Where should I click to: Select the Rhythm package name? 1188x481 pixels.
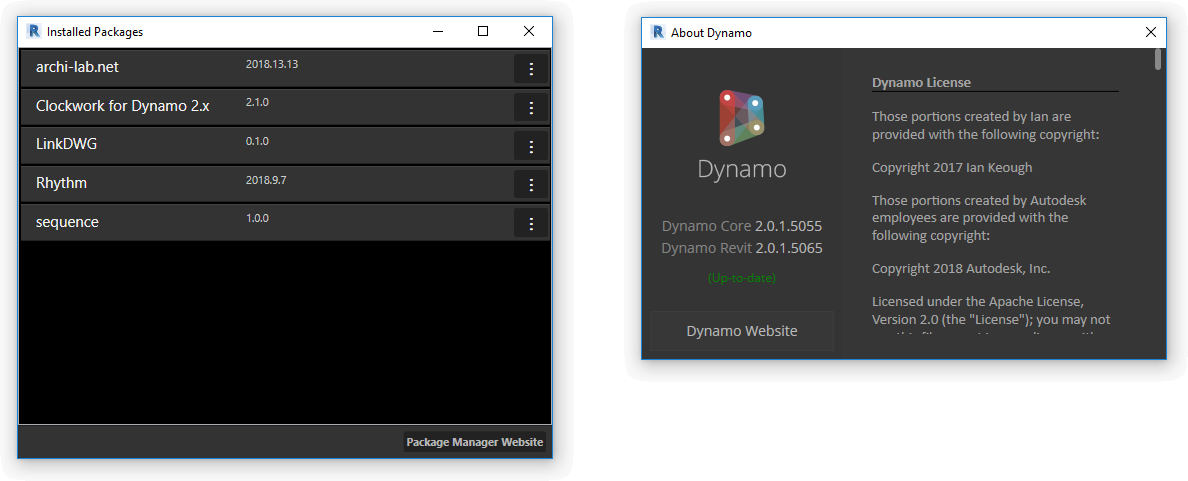pos(61,183)
